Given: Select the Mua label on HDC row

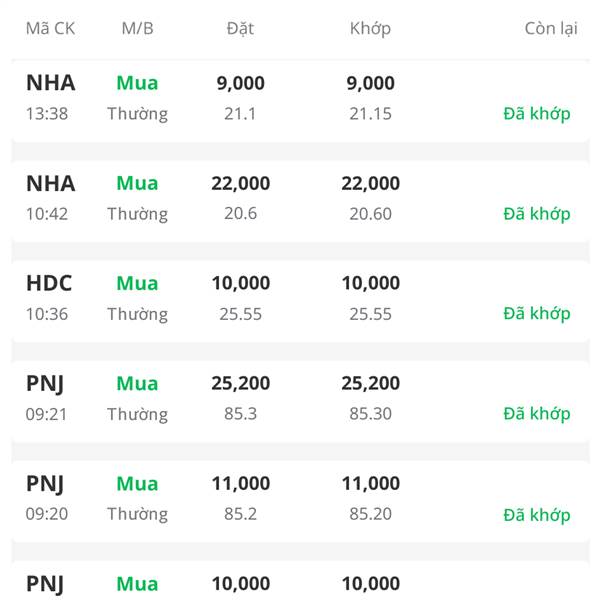Looking at the screenshot, I should [137, 284].
